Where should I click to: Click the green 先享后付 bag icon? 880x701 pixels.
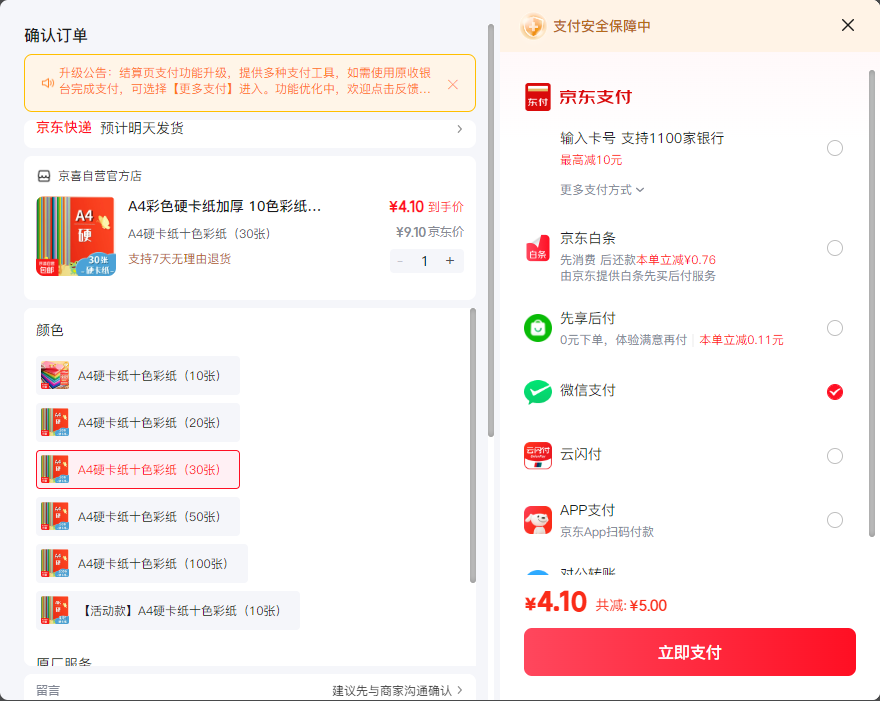537,328
